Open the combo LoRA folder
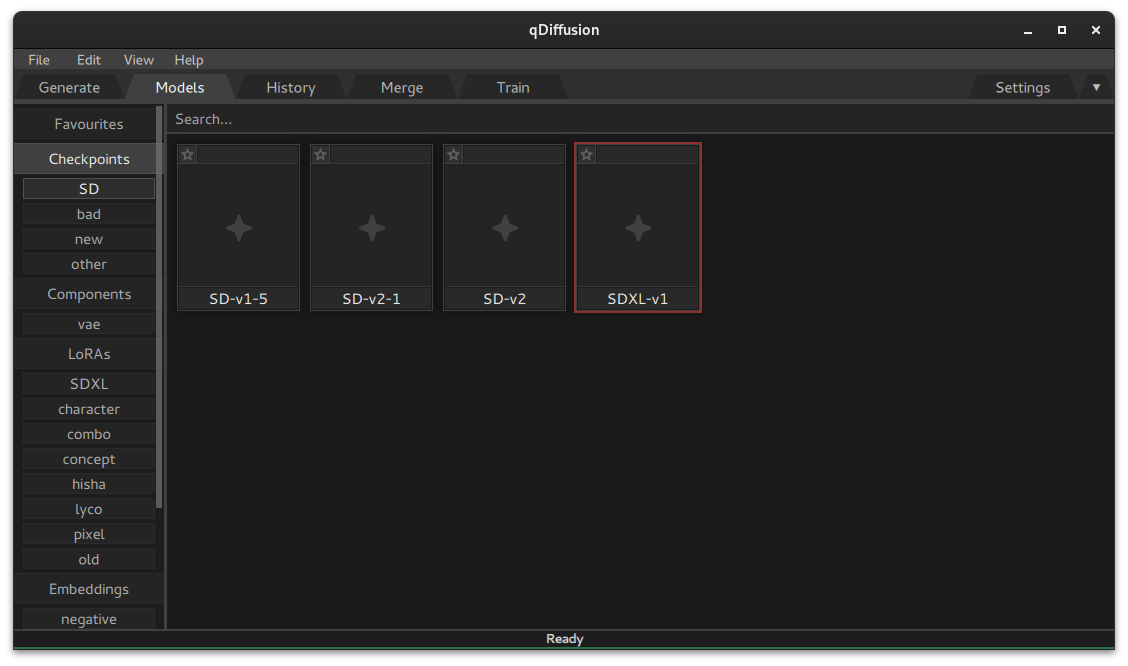 (x=88, y=434)
